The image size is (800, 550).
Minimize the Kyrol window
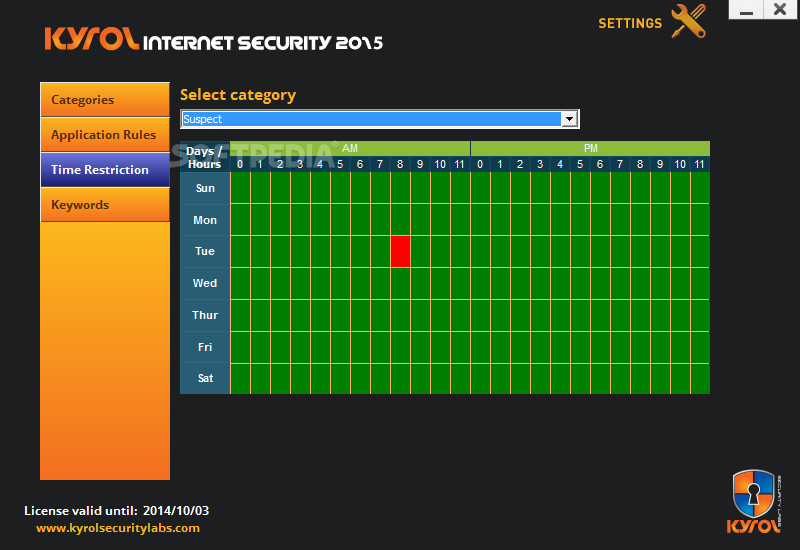click(x=746, y=10)
